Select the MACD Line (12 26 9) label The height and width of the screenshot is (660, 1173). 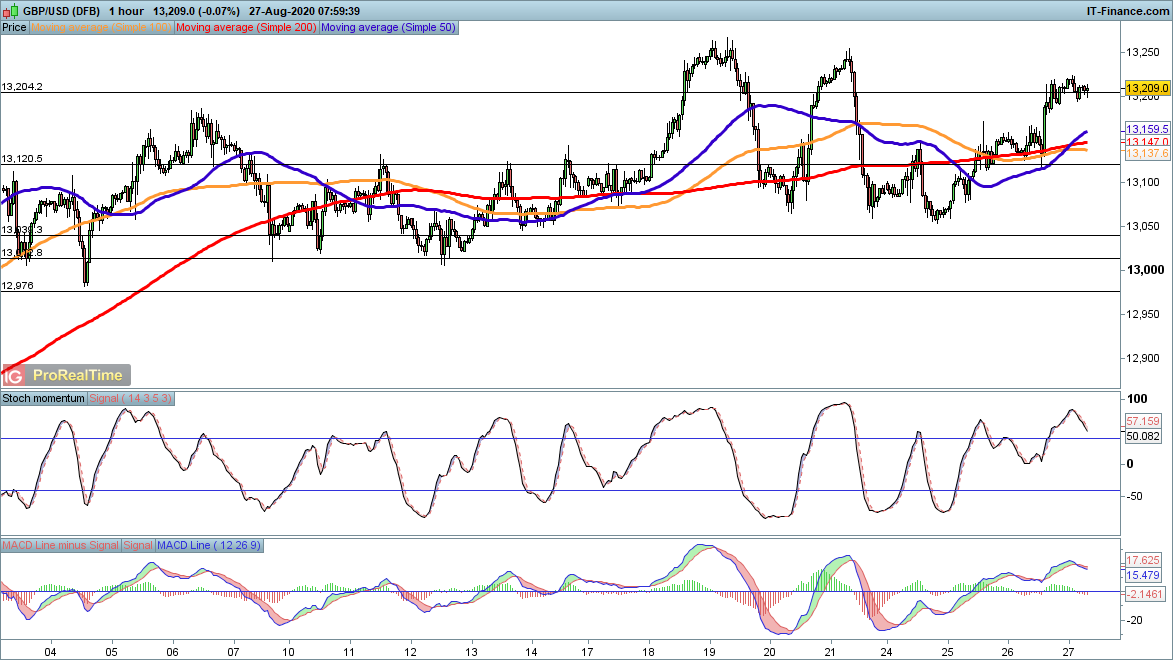point(209,546)
